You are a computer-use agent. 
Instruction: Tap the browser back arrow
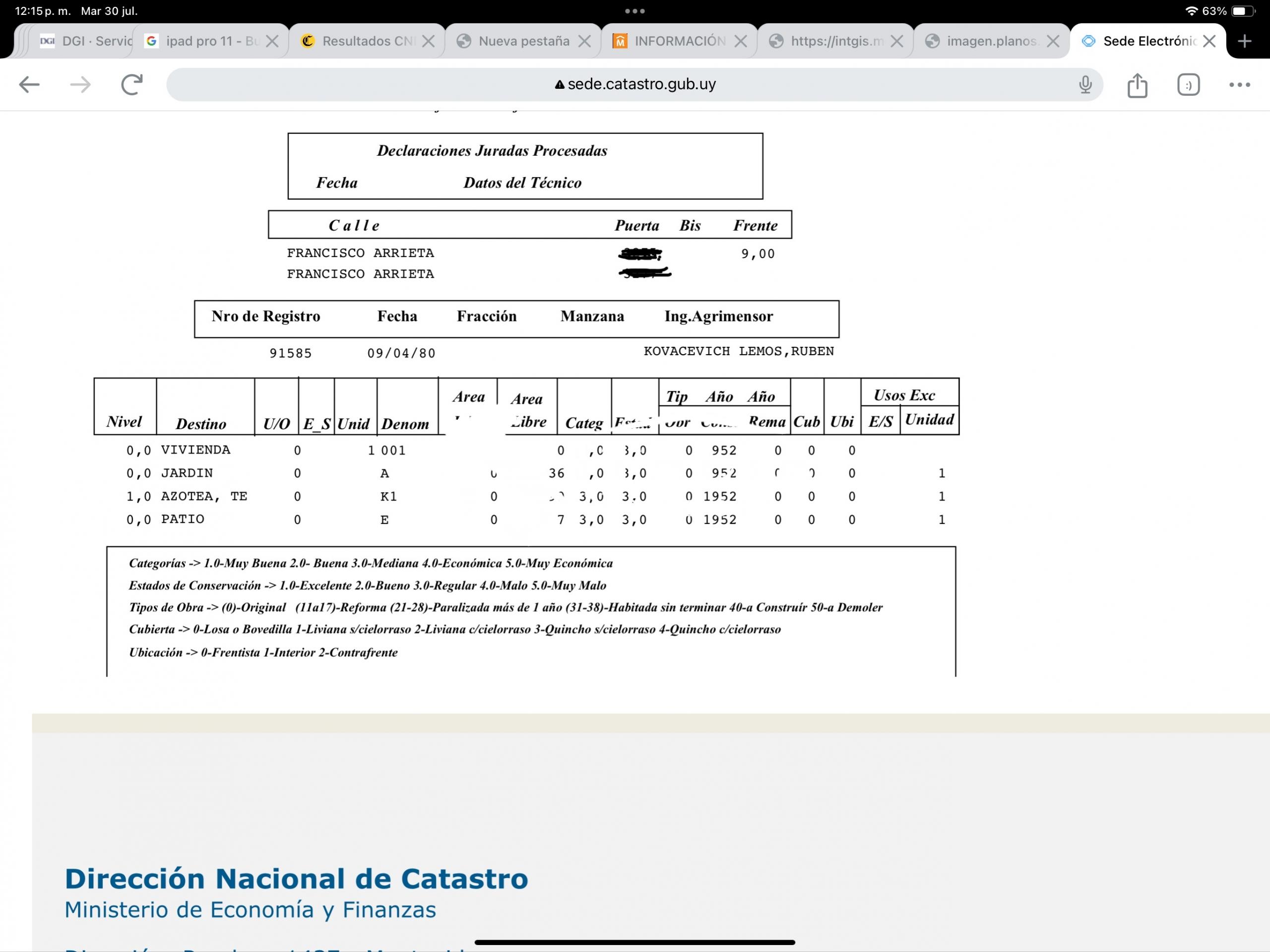point(29,85)
